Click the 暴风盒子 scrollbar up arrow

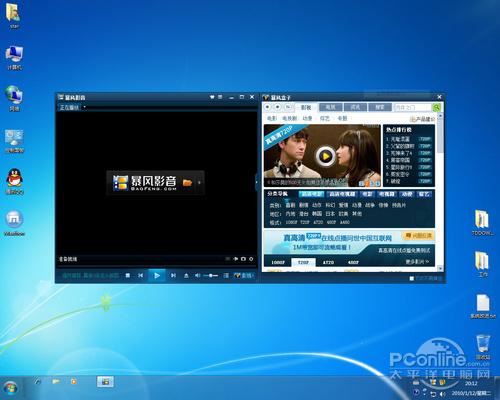[440, 116]
